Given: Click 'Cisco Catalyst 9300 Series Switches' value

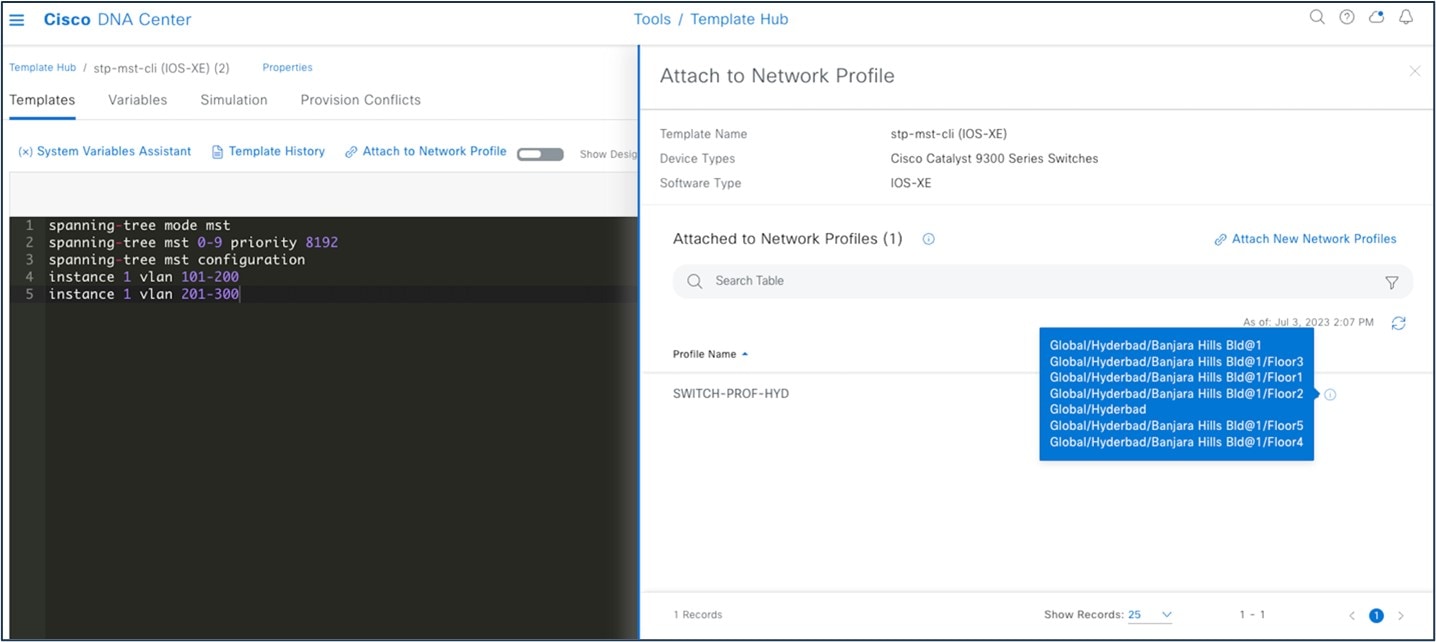Looking at the screenshot, I should [x=994, y=159].
